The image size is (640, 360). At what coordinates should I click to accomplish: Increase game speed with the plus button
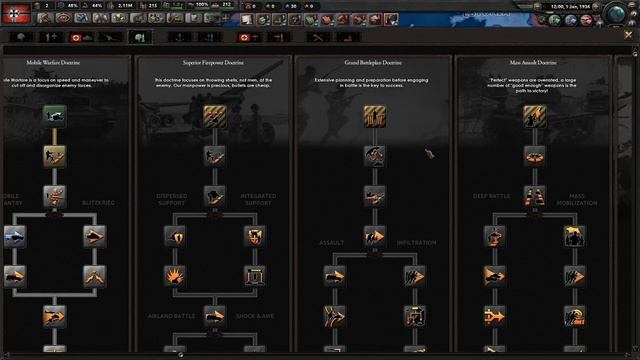tap(596, 7)
